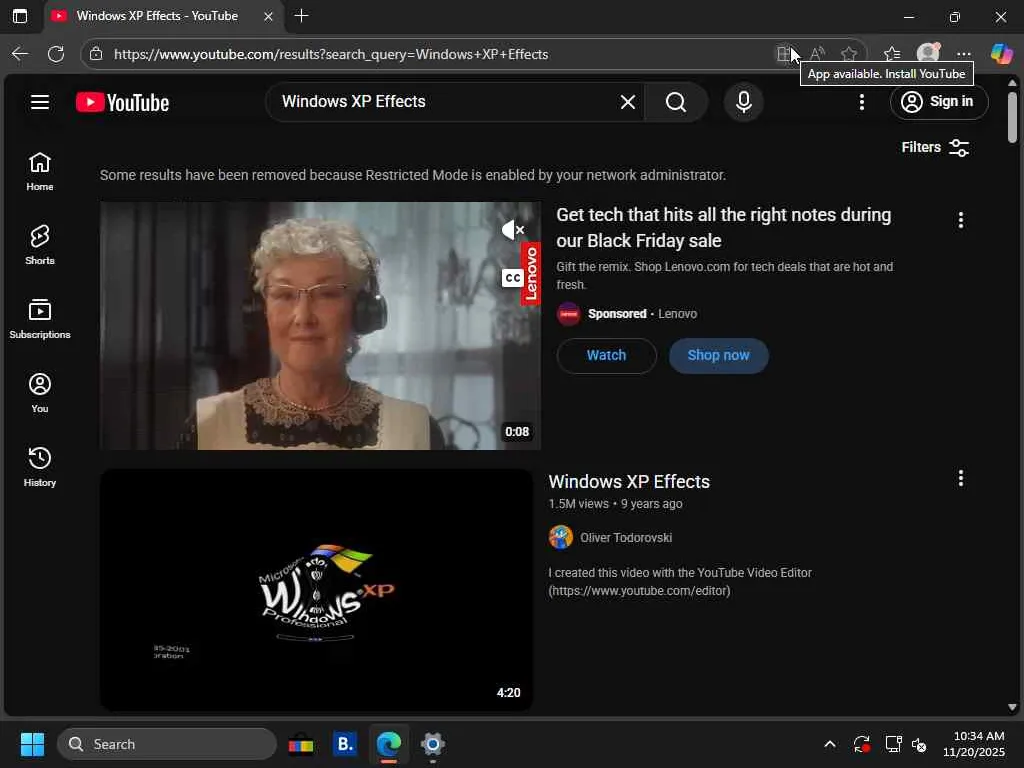View site information lock icon
The width and height of the screenshot is (1024, 768).
[x=96, y=54]
